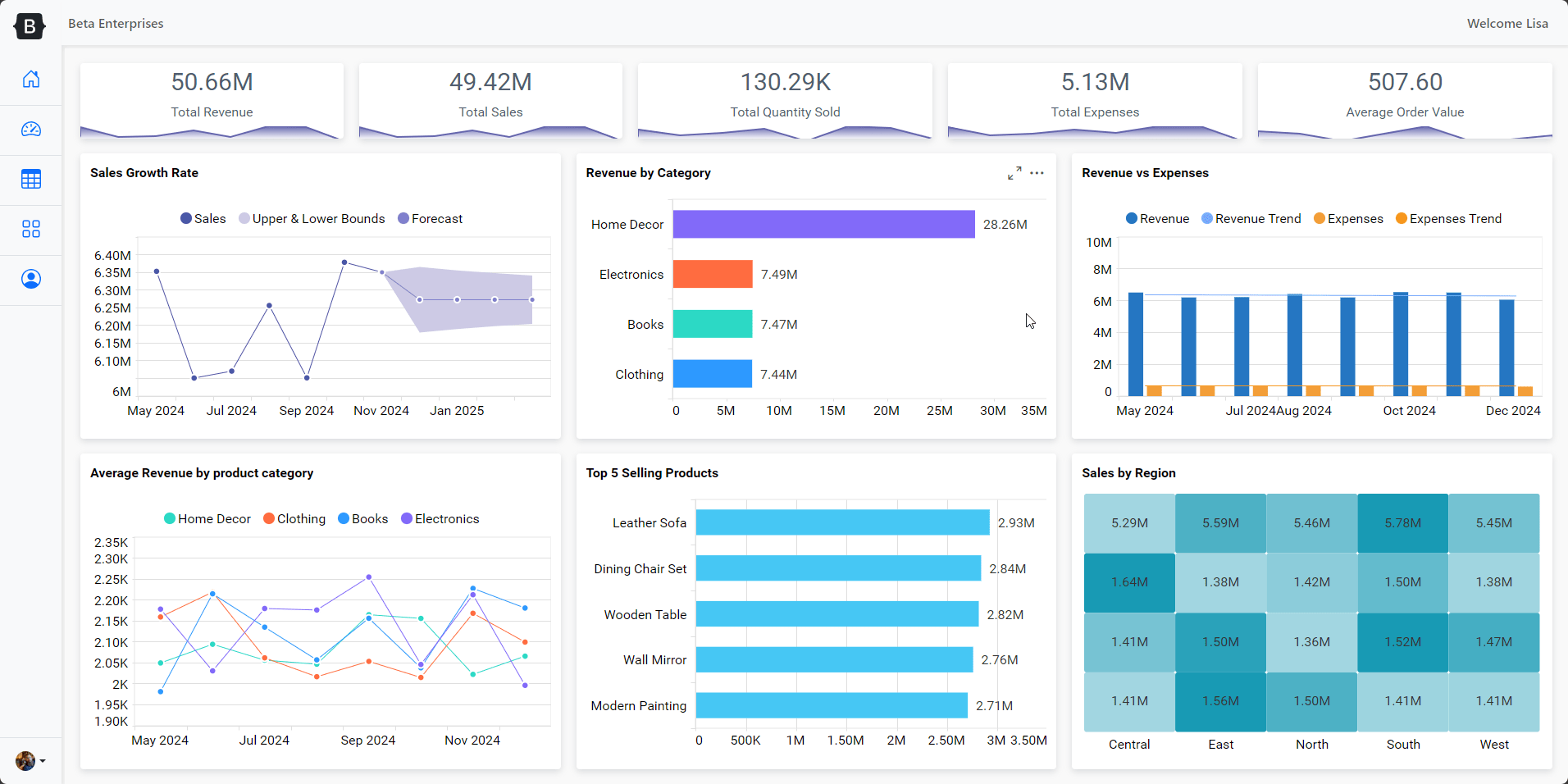Click the Wall Mirror bar
This screenshot has height=784, width=1568.
tap(835, 660)
